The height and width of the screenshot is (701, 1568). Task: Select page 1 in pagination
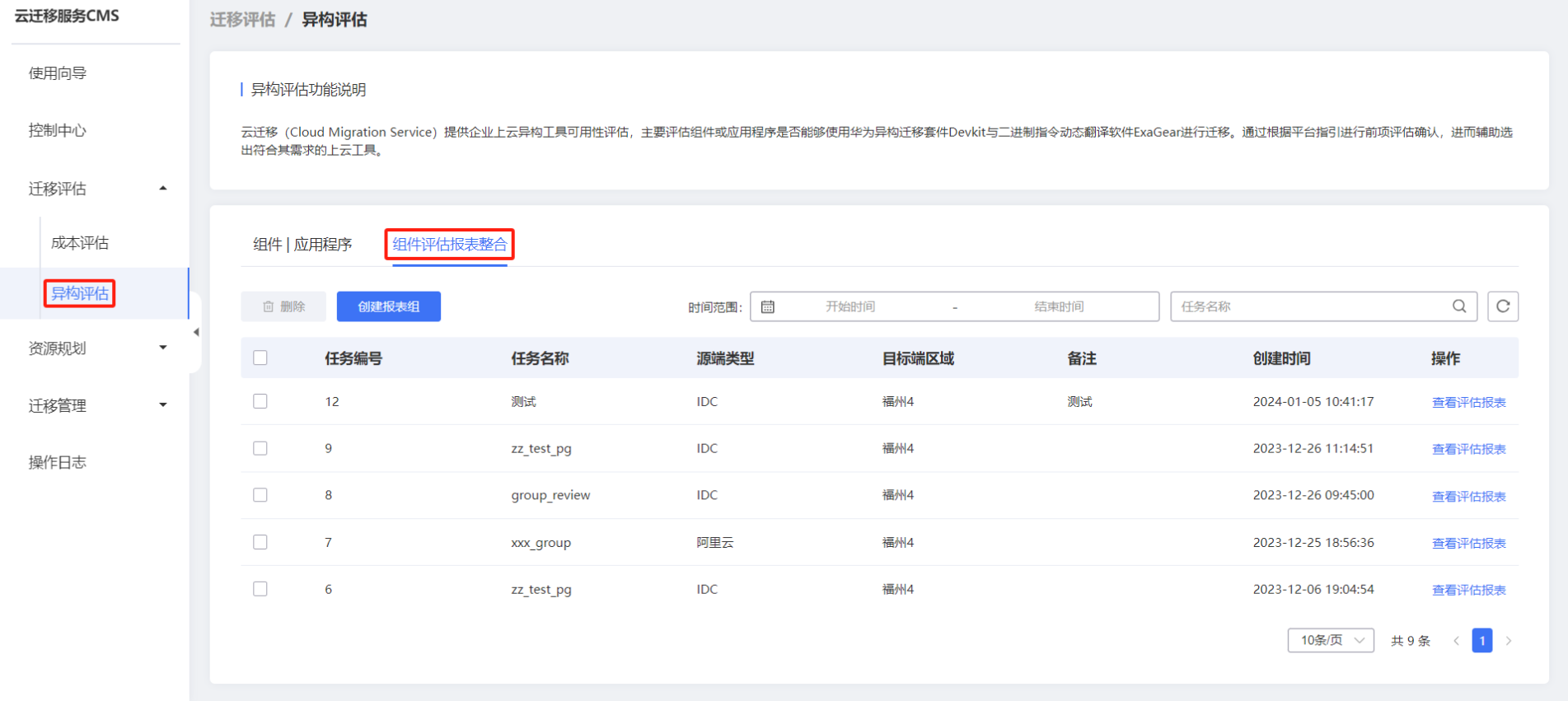tap(1482, 640)
